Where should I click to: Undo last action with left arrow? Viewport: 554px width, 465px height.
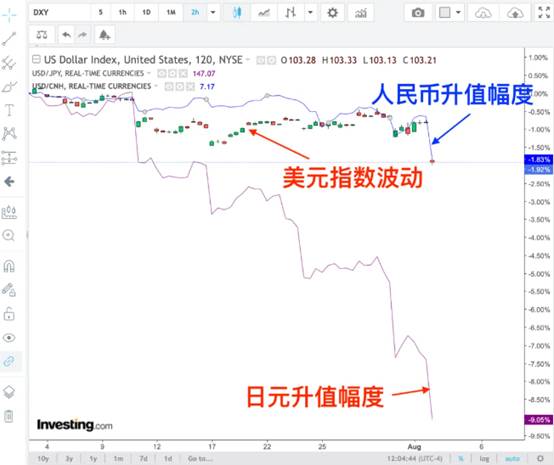(66, 35)
